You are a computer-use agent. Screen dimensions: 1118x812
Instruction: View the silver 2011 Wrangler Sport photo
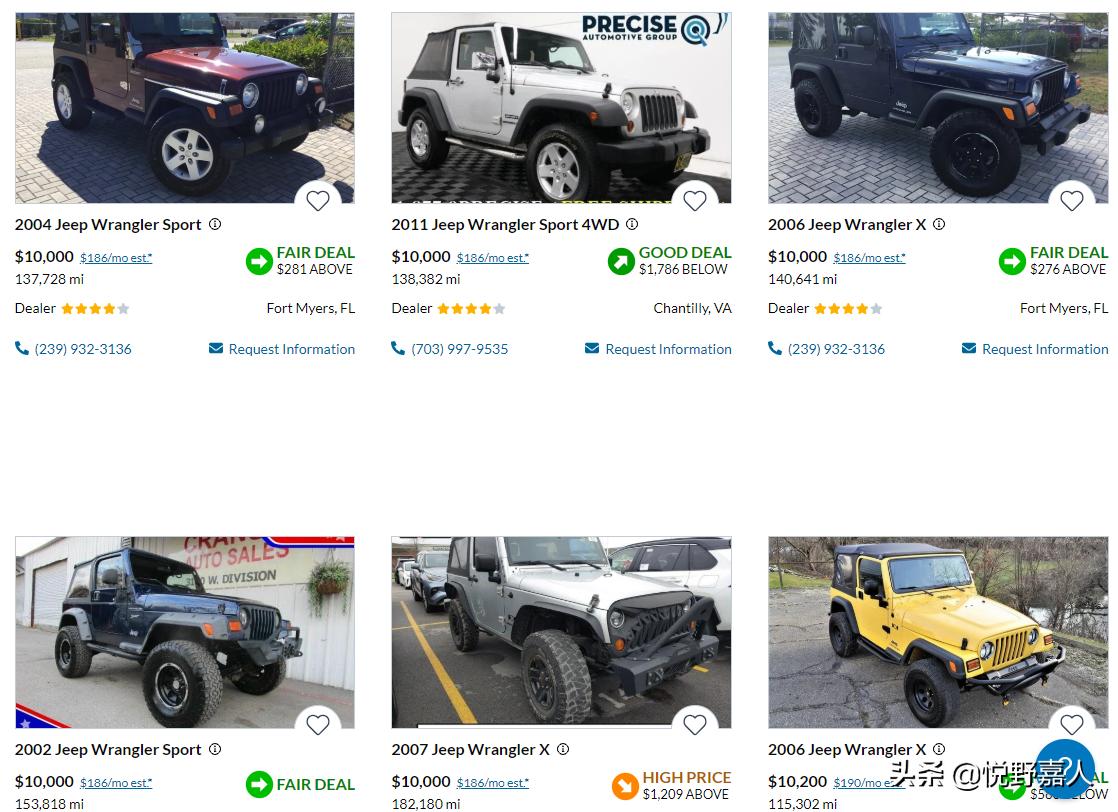tap(561, 108)
